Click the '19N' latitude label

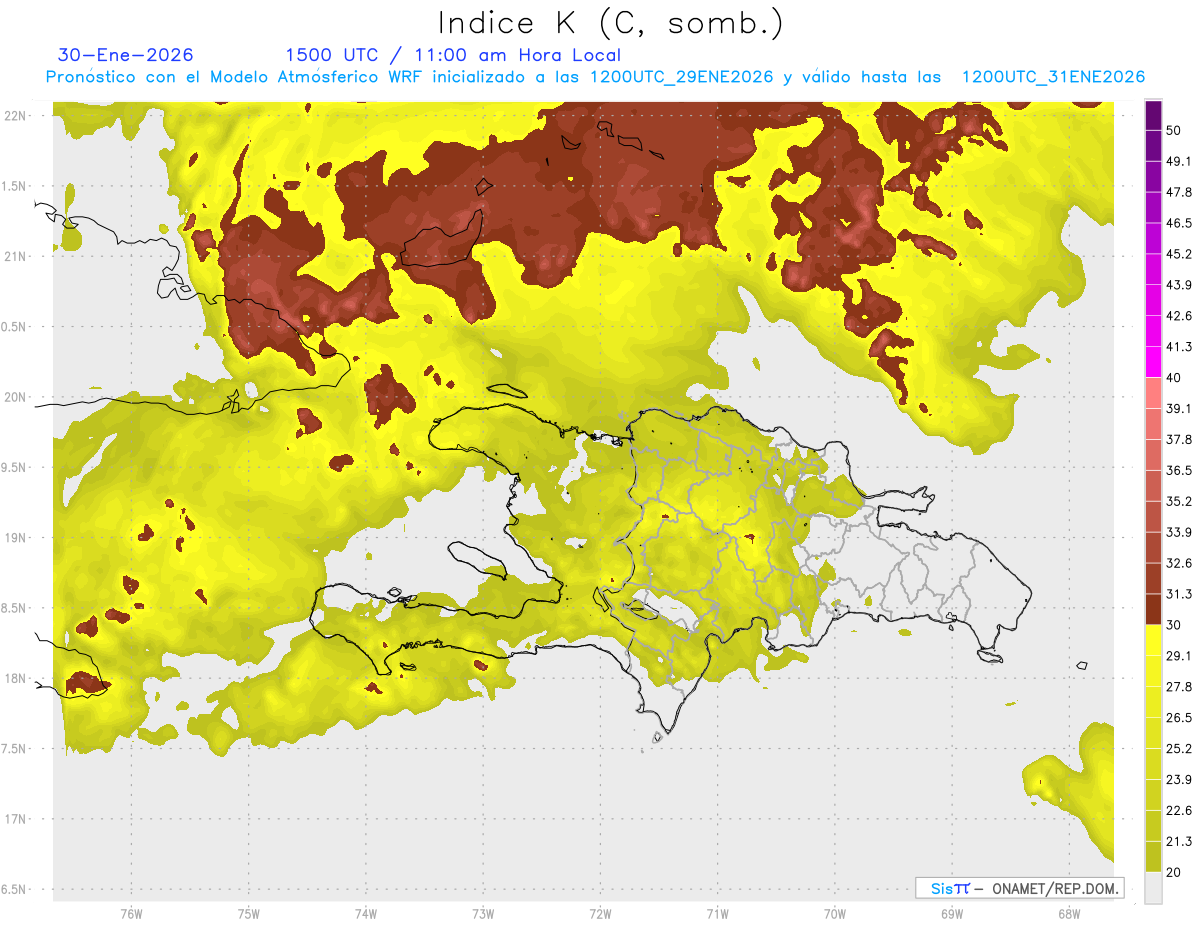[x=15, y=537]
